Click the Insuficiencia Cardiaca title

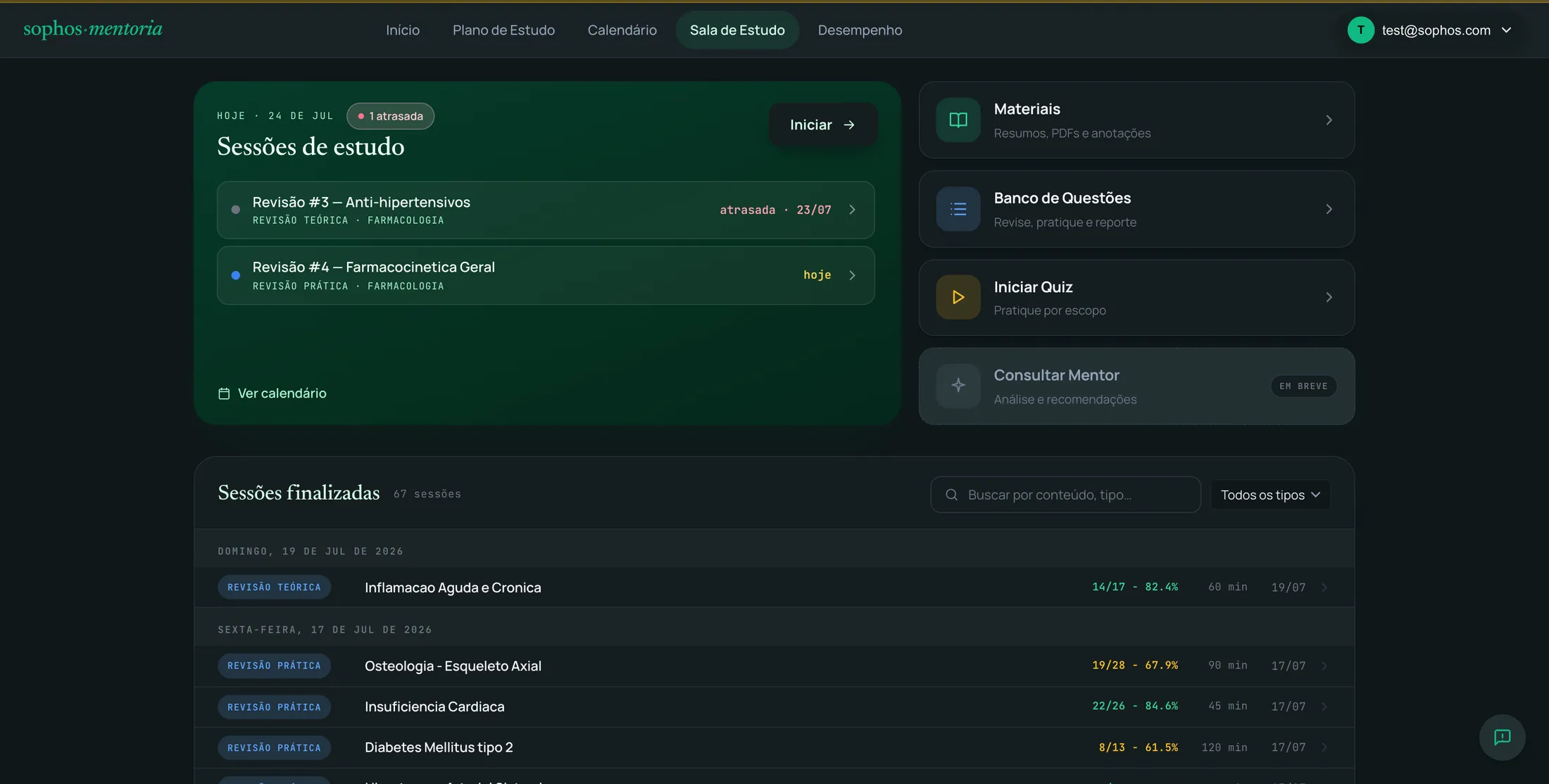(434, 707)
